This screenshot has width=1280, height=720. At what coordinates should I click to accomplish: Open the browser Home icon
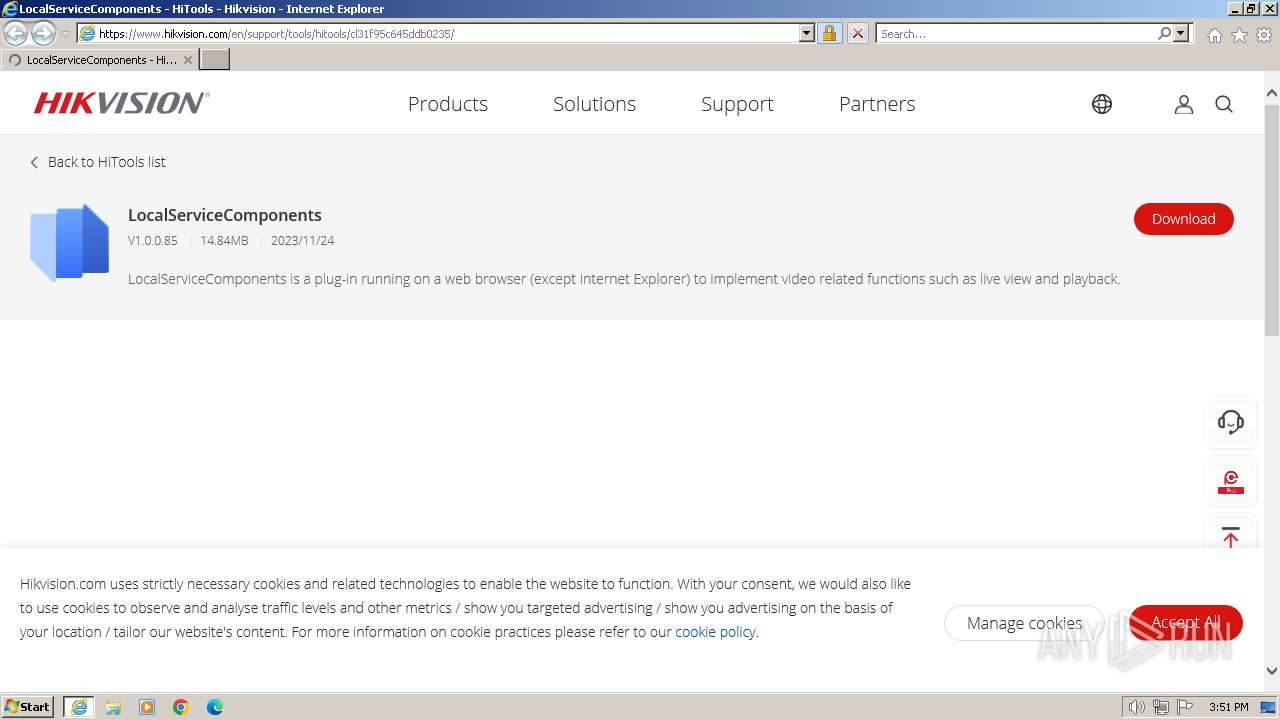(1214, 35)
